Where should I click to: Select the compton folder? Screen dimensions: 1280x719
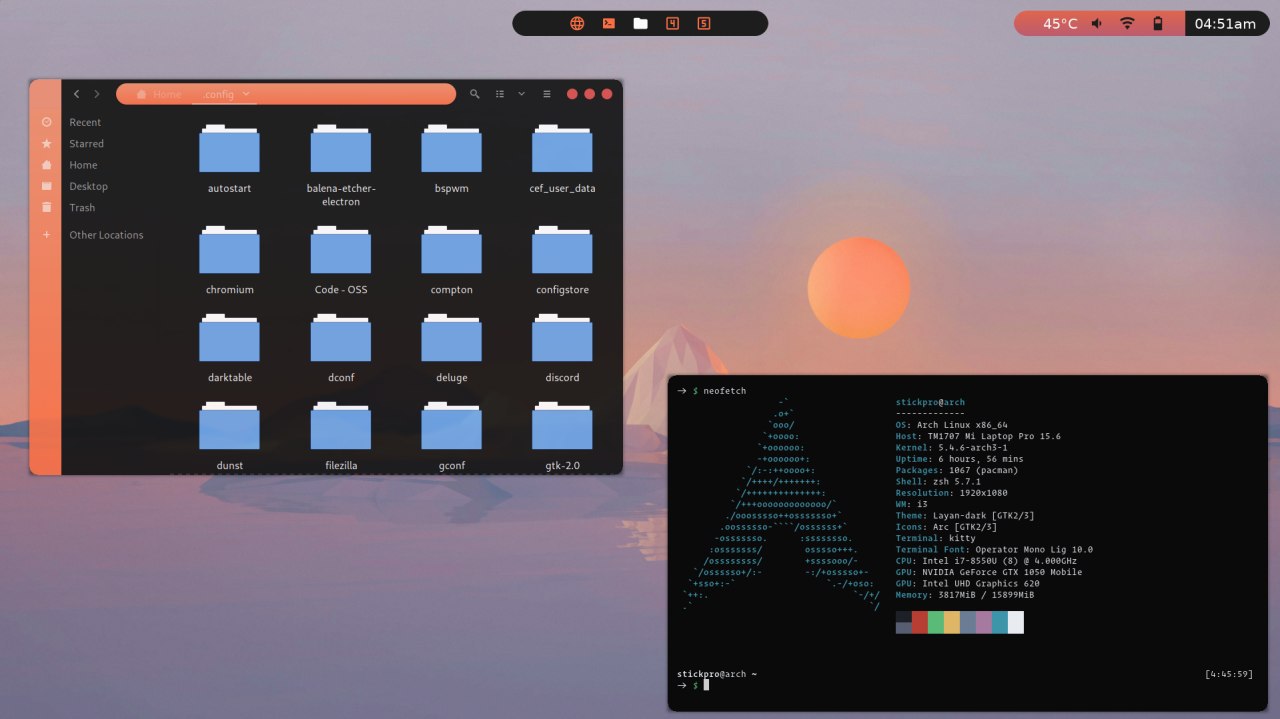[x=452, y=260]
